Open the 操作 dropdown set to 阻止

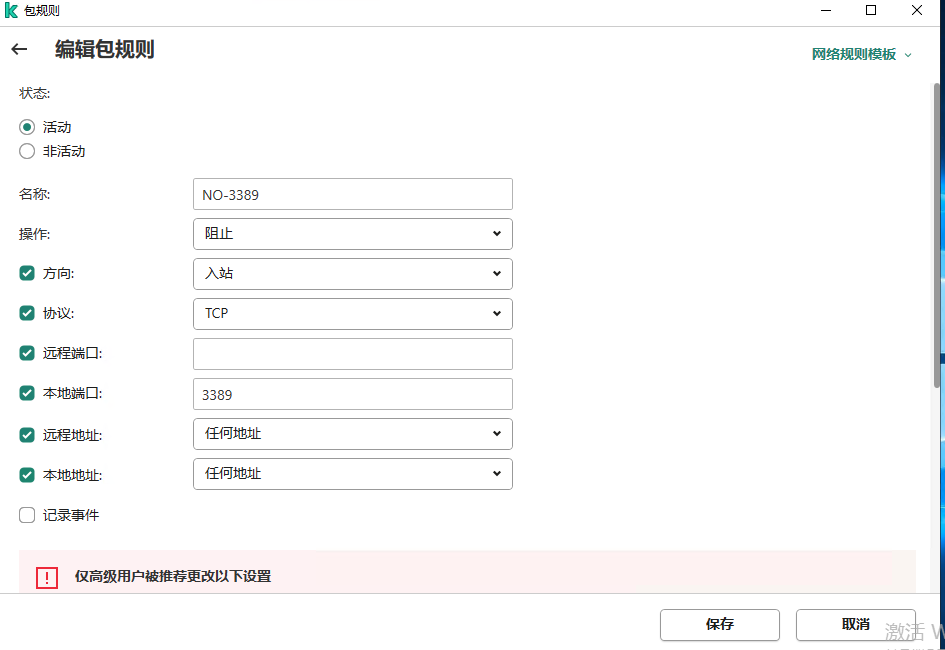click(352, 234)
